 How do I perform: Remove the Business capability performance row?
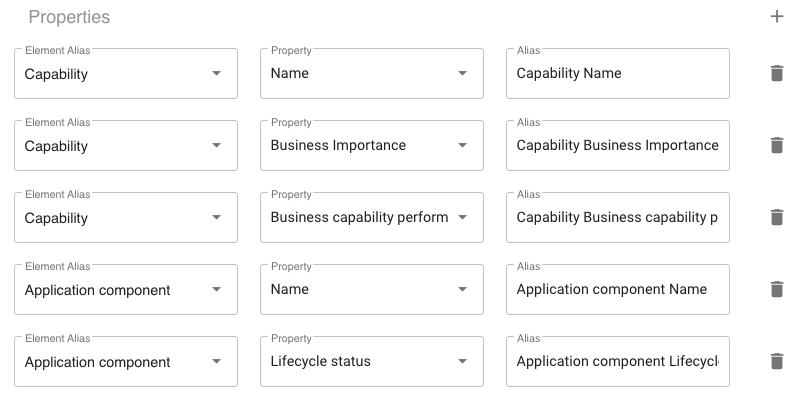(x=777, y=217)
